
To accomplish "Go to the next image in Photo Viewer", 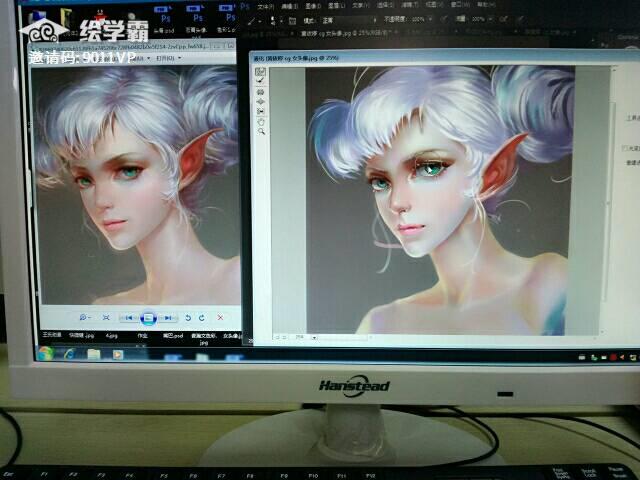I will pyautogui.click(x=168, y=318).
